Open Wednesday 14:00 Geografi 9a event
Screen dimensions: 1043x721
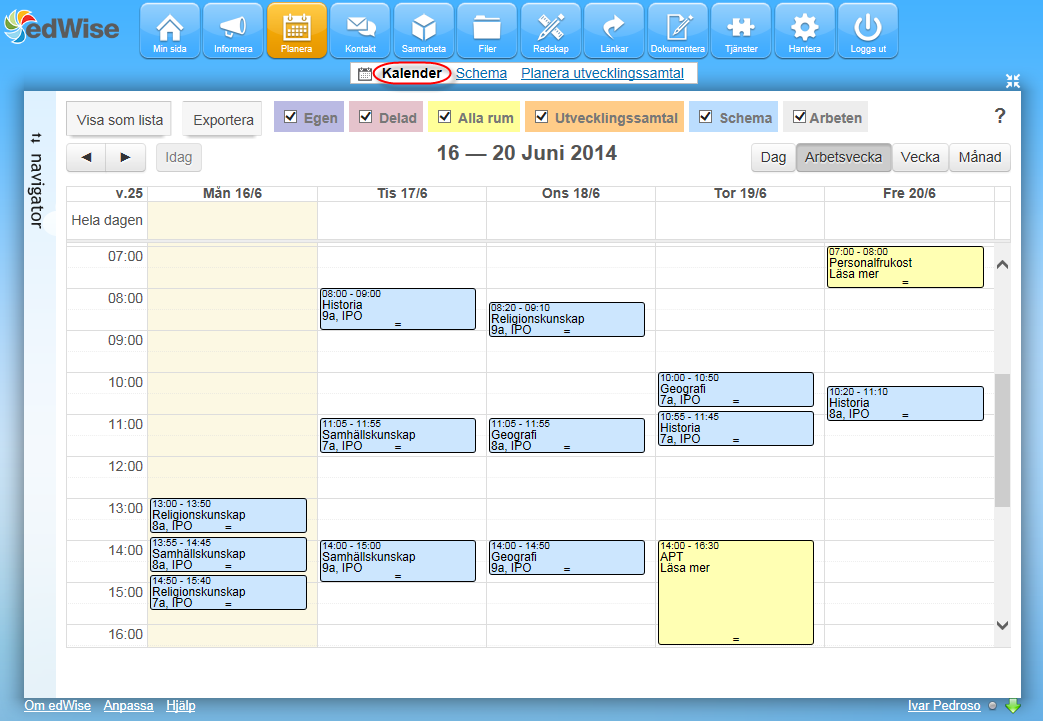point(567,557)
